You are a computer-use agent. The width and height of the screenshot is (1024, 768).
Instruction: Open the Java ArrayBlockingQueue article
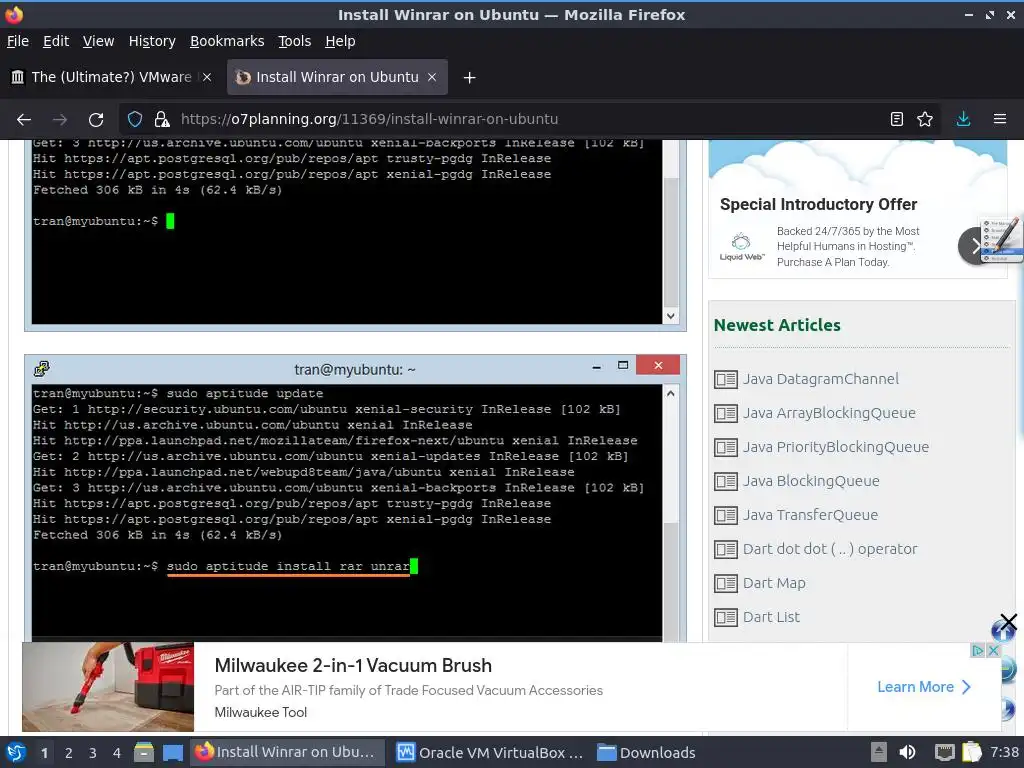(829, 413)
